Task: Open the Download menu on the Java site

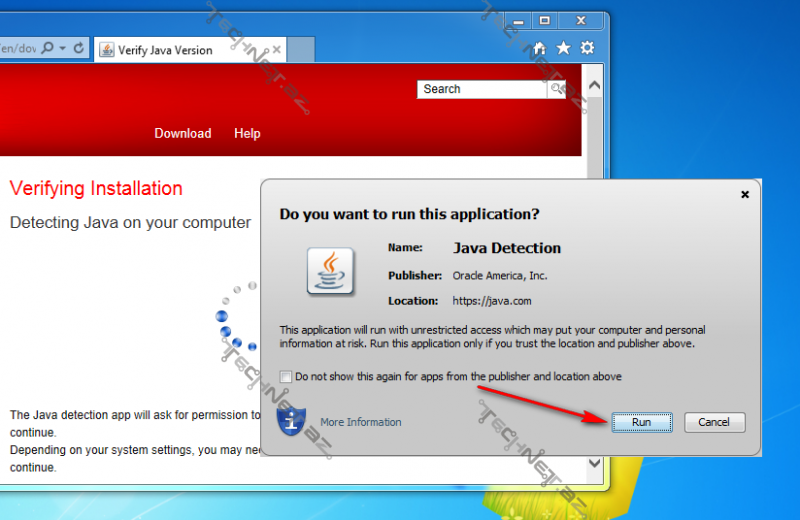Action: (183, 133)
